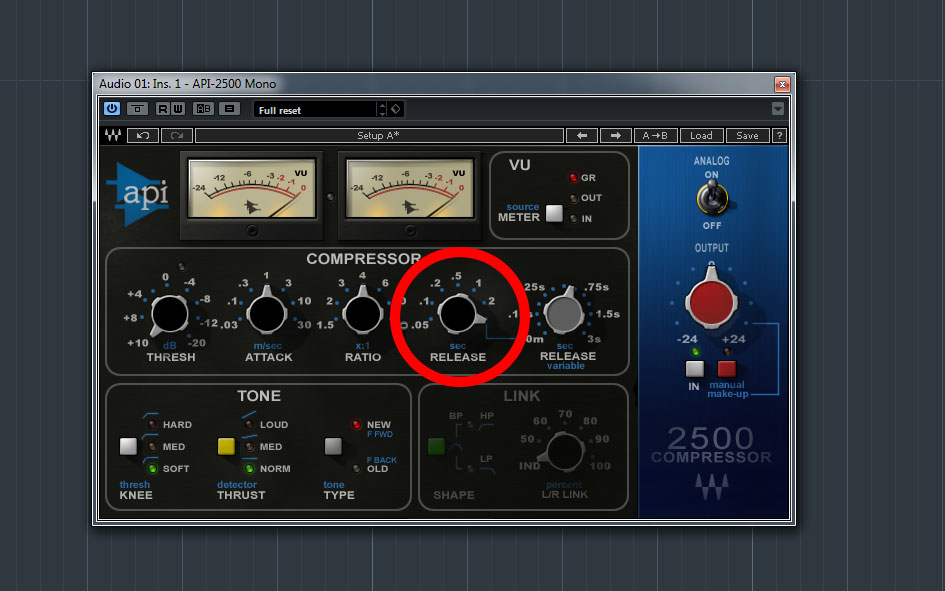Click the A→B copy button
Screen dimensions: 945x591
(656, 136)
